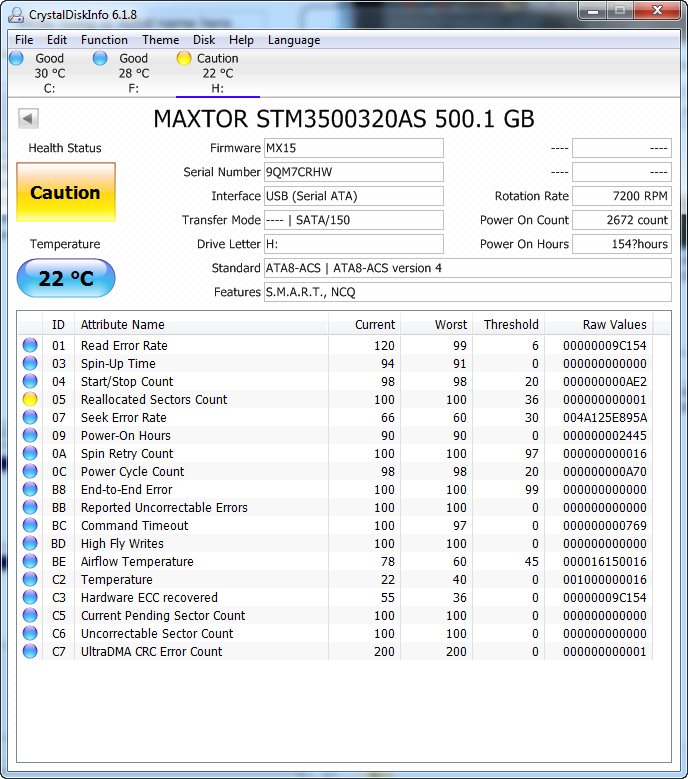Click the Features field S.M.A.R.T., NCQ
Screen dimensions: 688x779
[467, 292]
